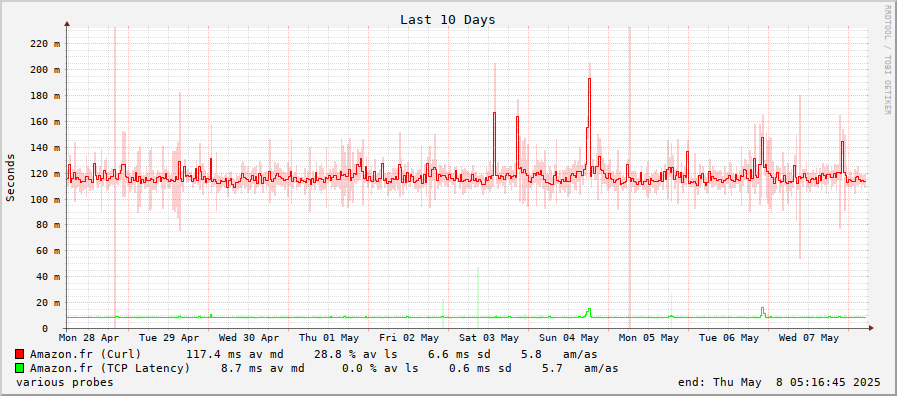The image size is (897, 396).
Task: Click the '5.7 am/as' value
Action: (580, 369)
